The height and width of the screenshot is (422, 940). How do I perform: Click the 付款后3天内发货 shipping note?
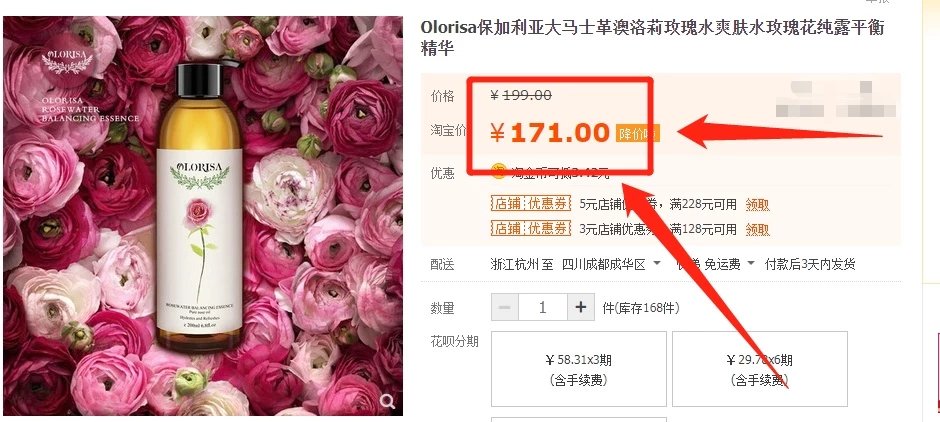point(810,264)
